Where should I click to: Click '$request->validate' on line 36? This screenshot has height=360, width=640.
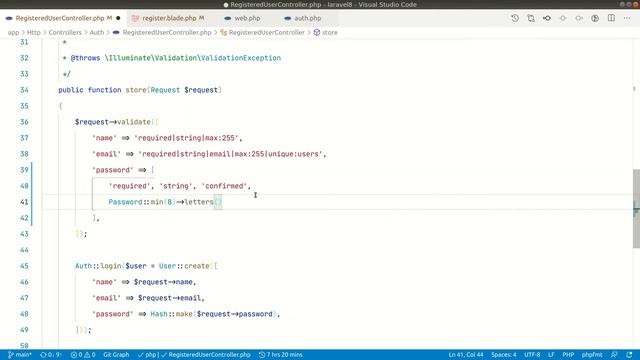113,122
